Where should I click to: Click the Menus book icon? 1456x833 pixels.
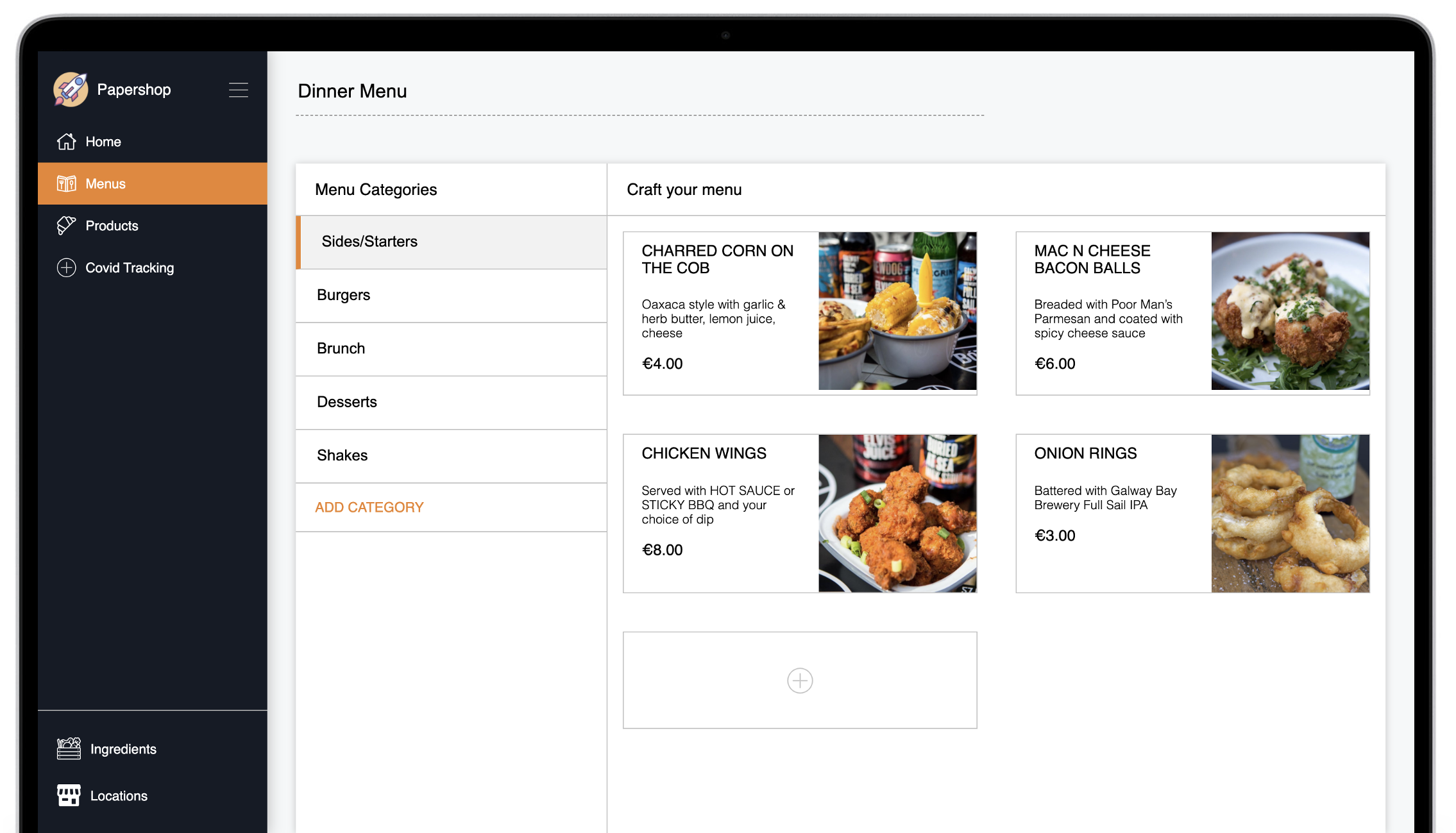(x=66, y=184)
